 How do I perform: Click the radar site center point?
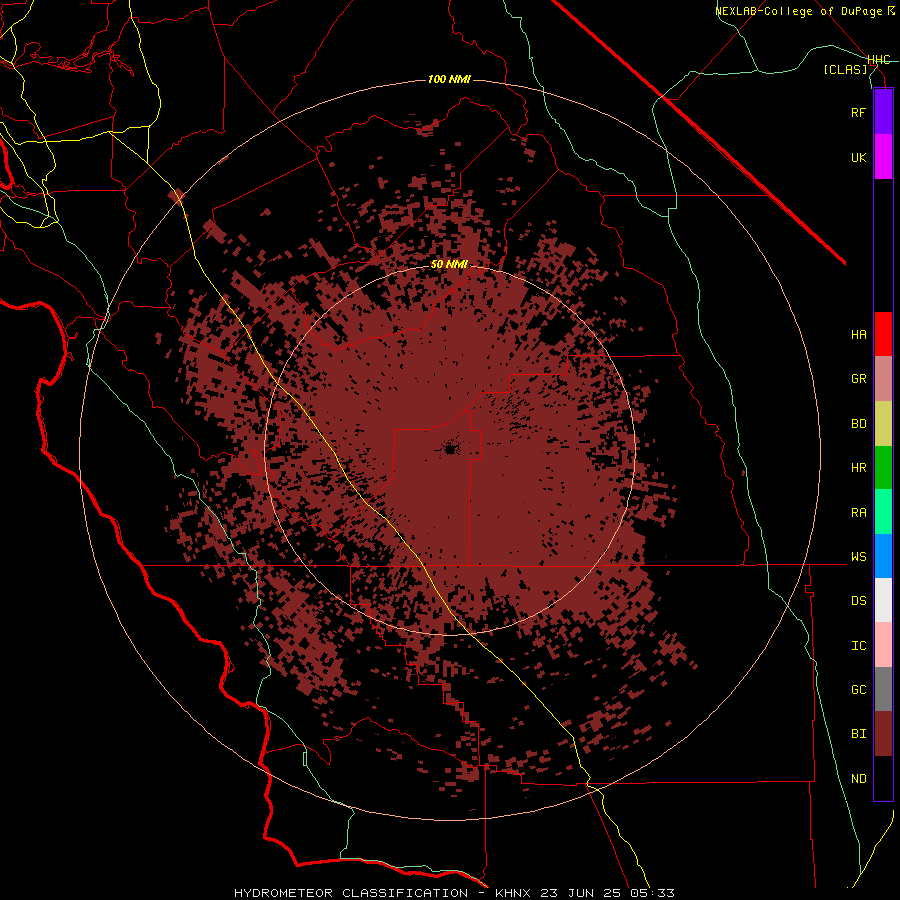click(x=451, y=449)
